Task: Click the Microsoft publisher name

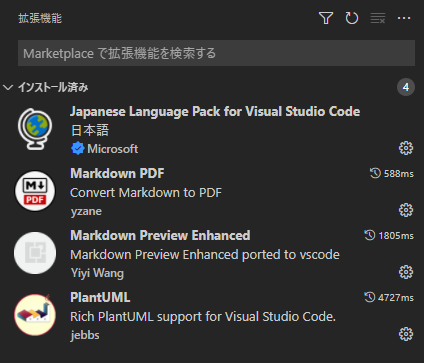Action: pyautogui.click(x=112, y=149)
